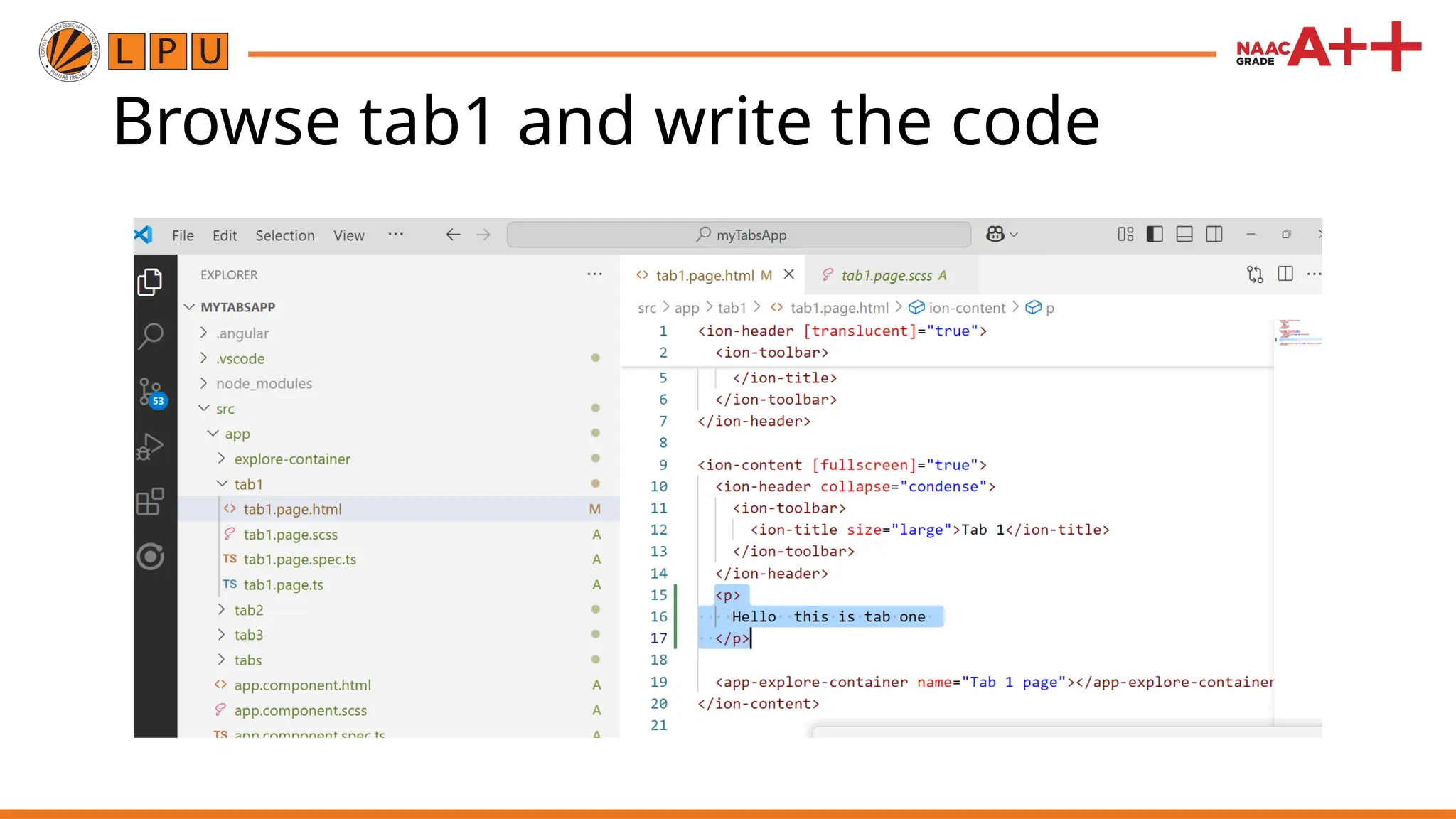Click the Copilot icon beside search bar

pos(995,235)
